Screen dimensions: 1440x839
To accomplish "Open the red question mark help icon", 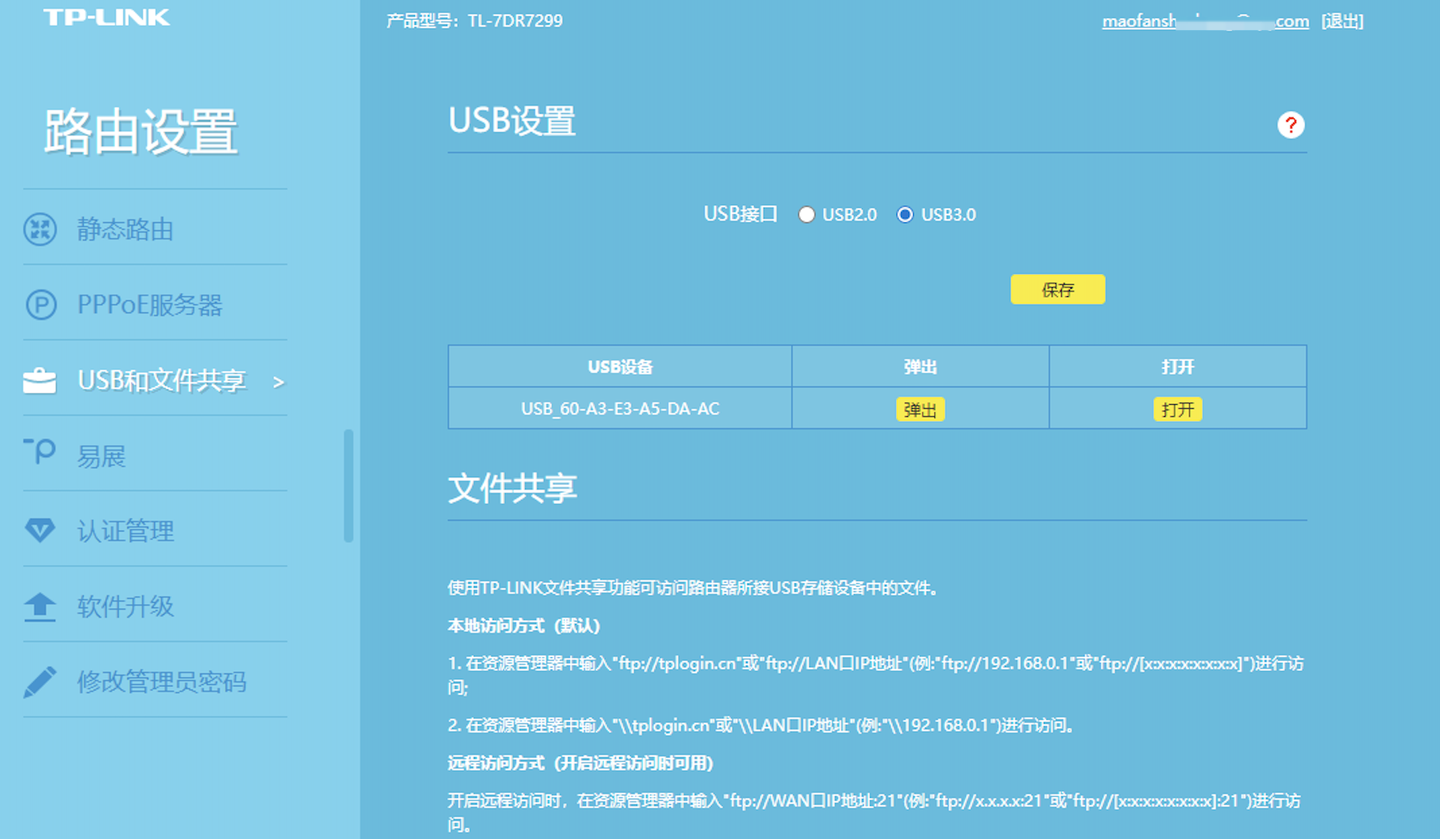I will click(x=1291, y=125).
